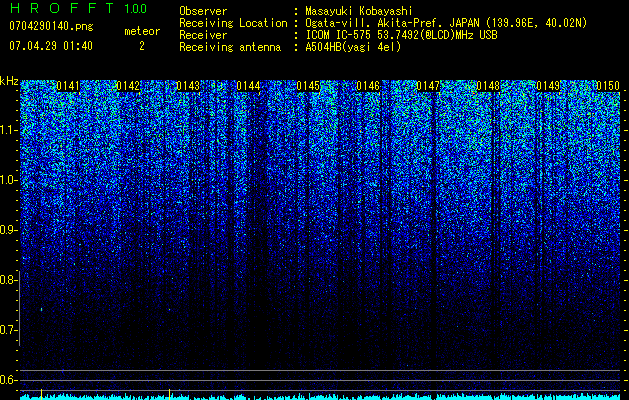Click the 'Receiver' field label
Image resolution: width=629 pixels, height=400 pixels.
(x=203, y=35)
